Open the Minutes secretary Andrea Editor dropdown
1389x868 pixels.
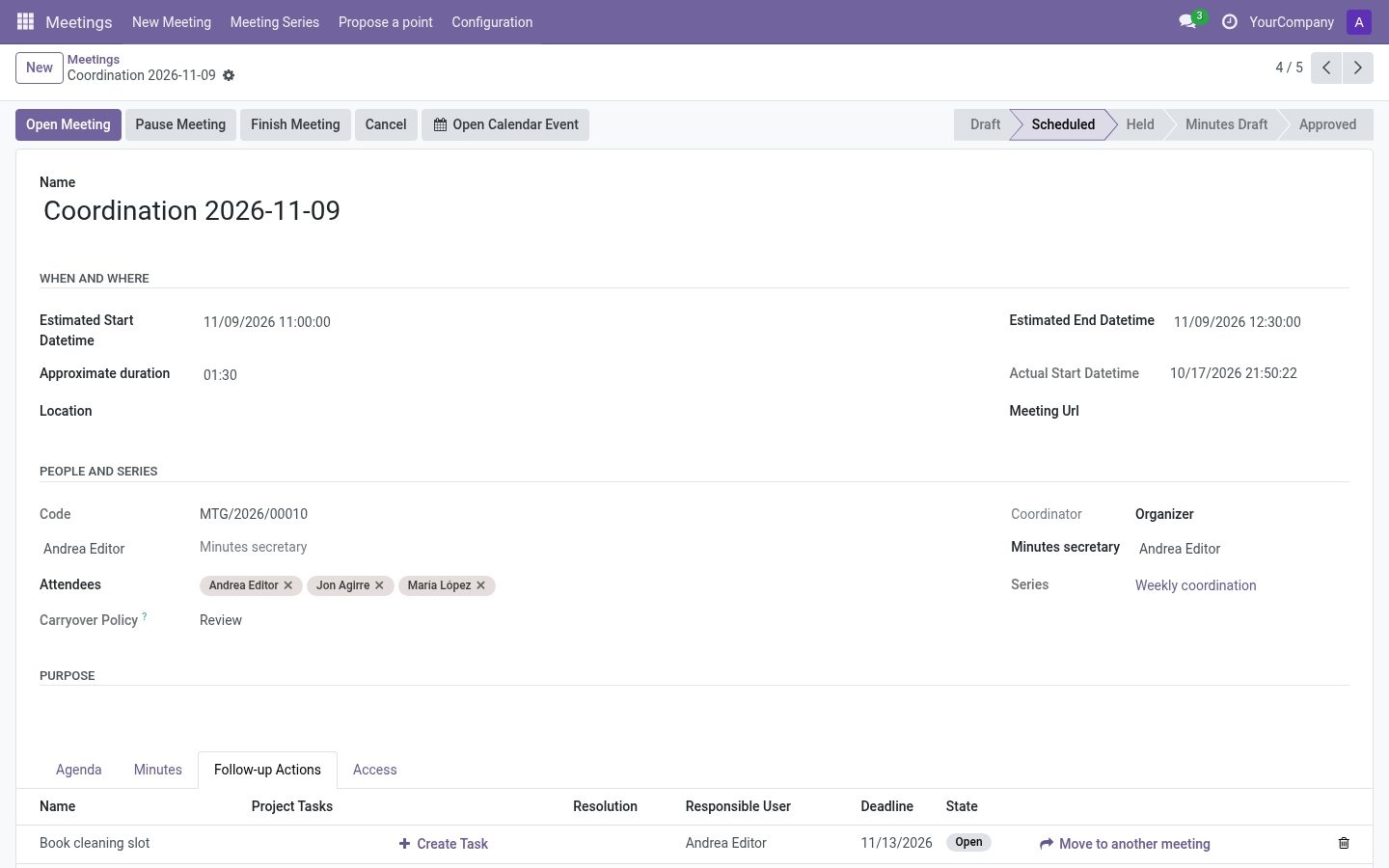(1242, 549)
